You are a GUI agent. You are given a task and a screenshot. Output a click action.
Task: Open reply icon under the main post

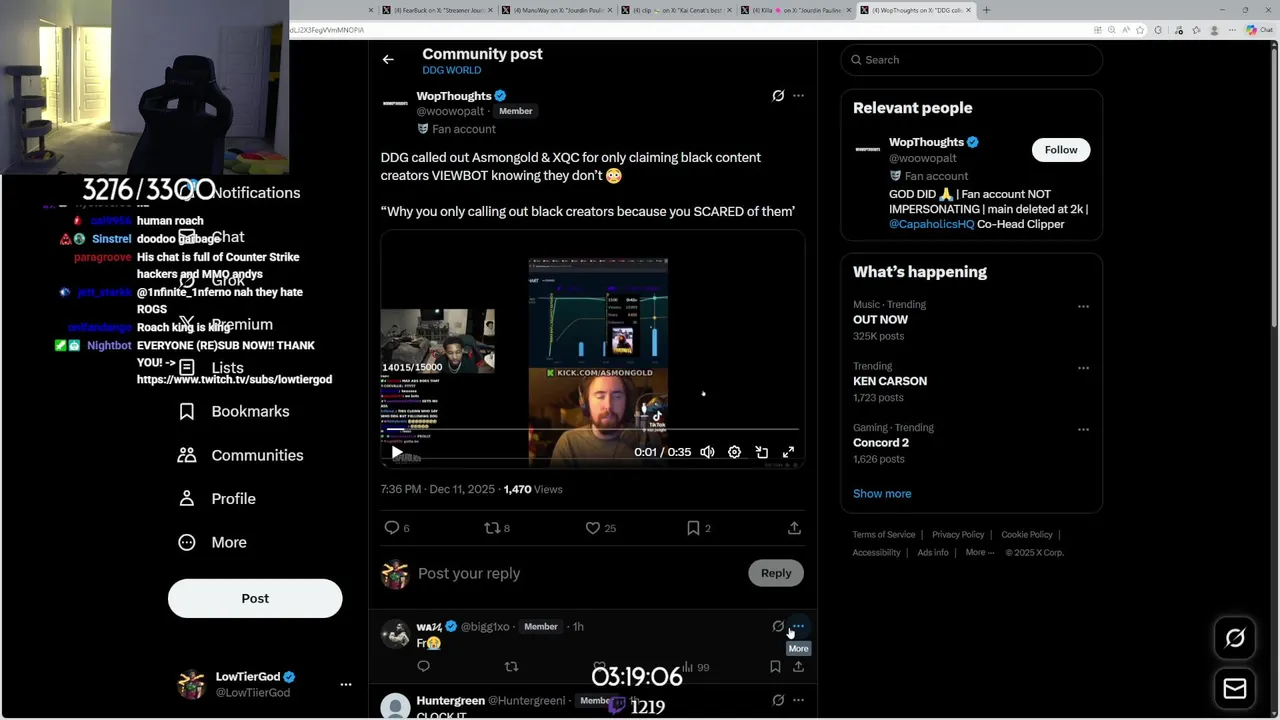coord(392,528)
